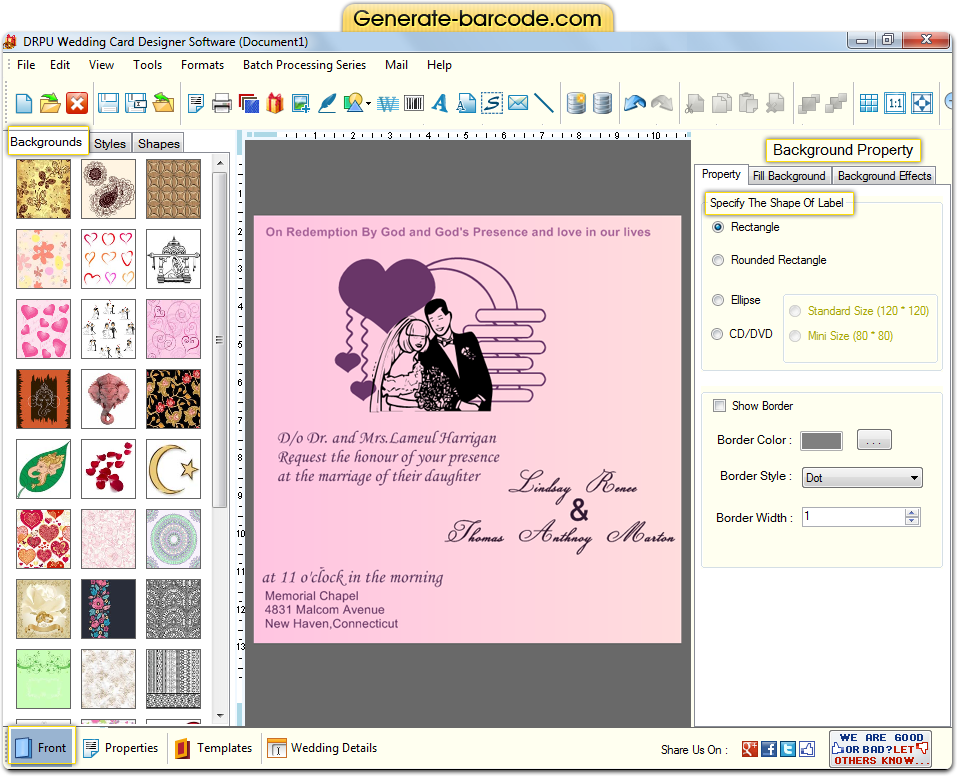
Task: Open the Edit menu
Action: [x=60, y=65]
